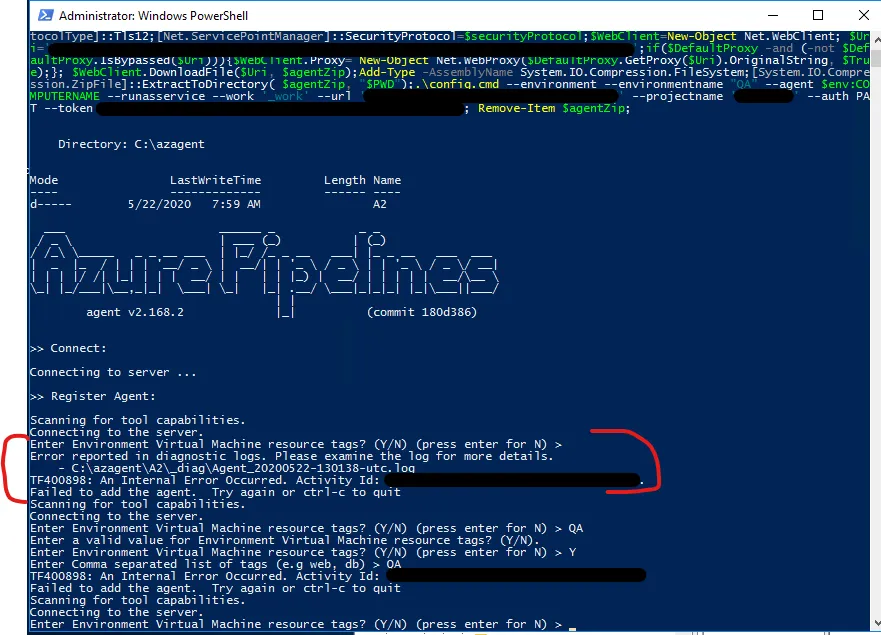The height and width of the screenshot is (635, 881).
Task: Click 'Error reported in diagnostic logs' line
Action: pos(292,456)
